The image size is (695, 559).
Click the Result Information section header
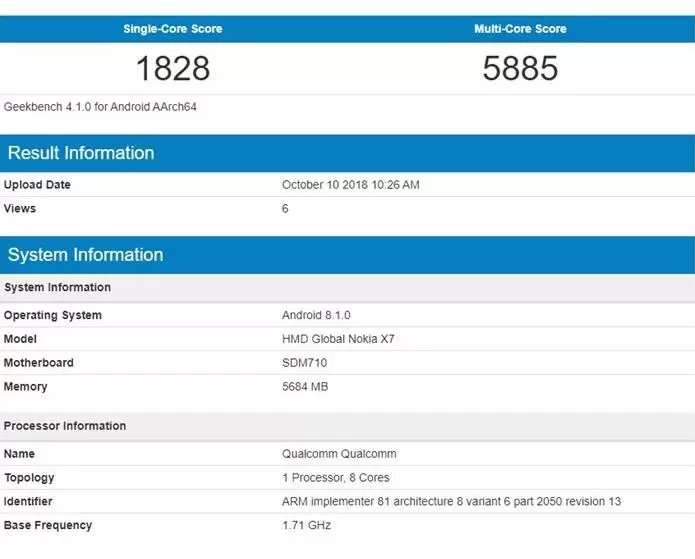tap(81, 153)
